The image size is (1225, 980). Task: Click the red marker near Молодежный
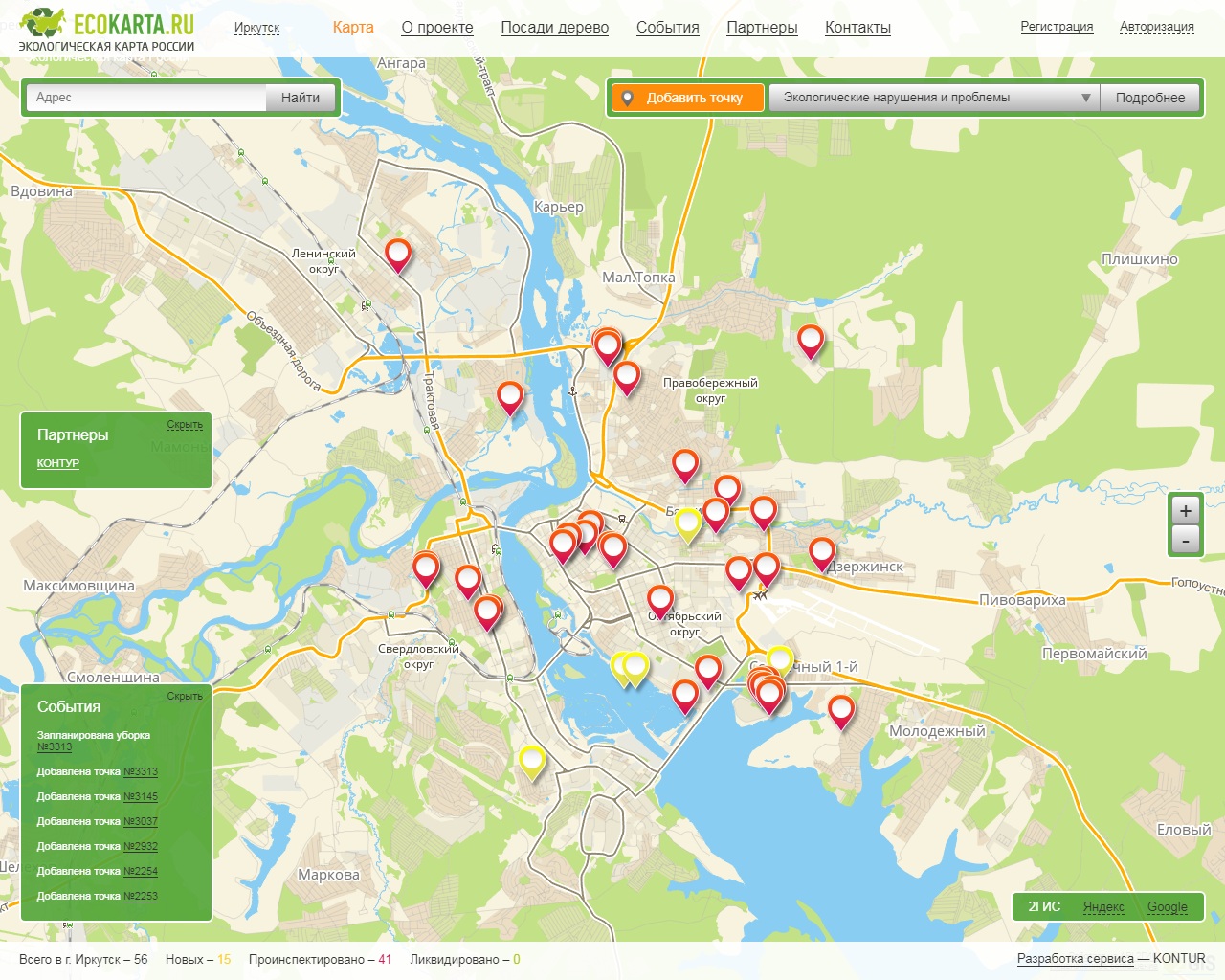840,710
